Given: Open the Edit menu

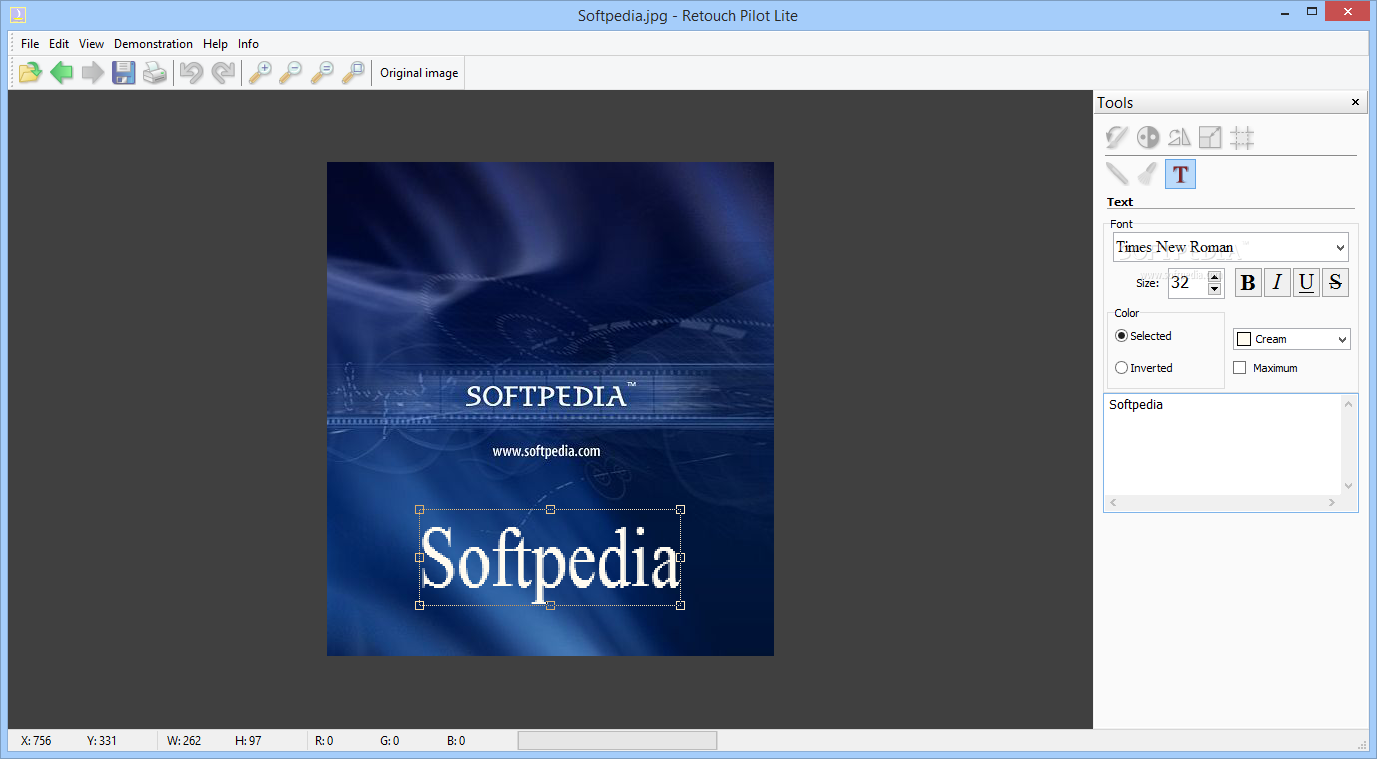Looking at the screenshot, I should click(59, 44).
